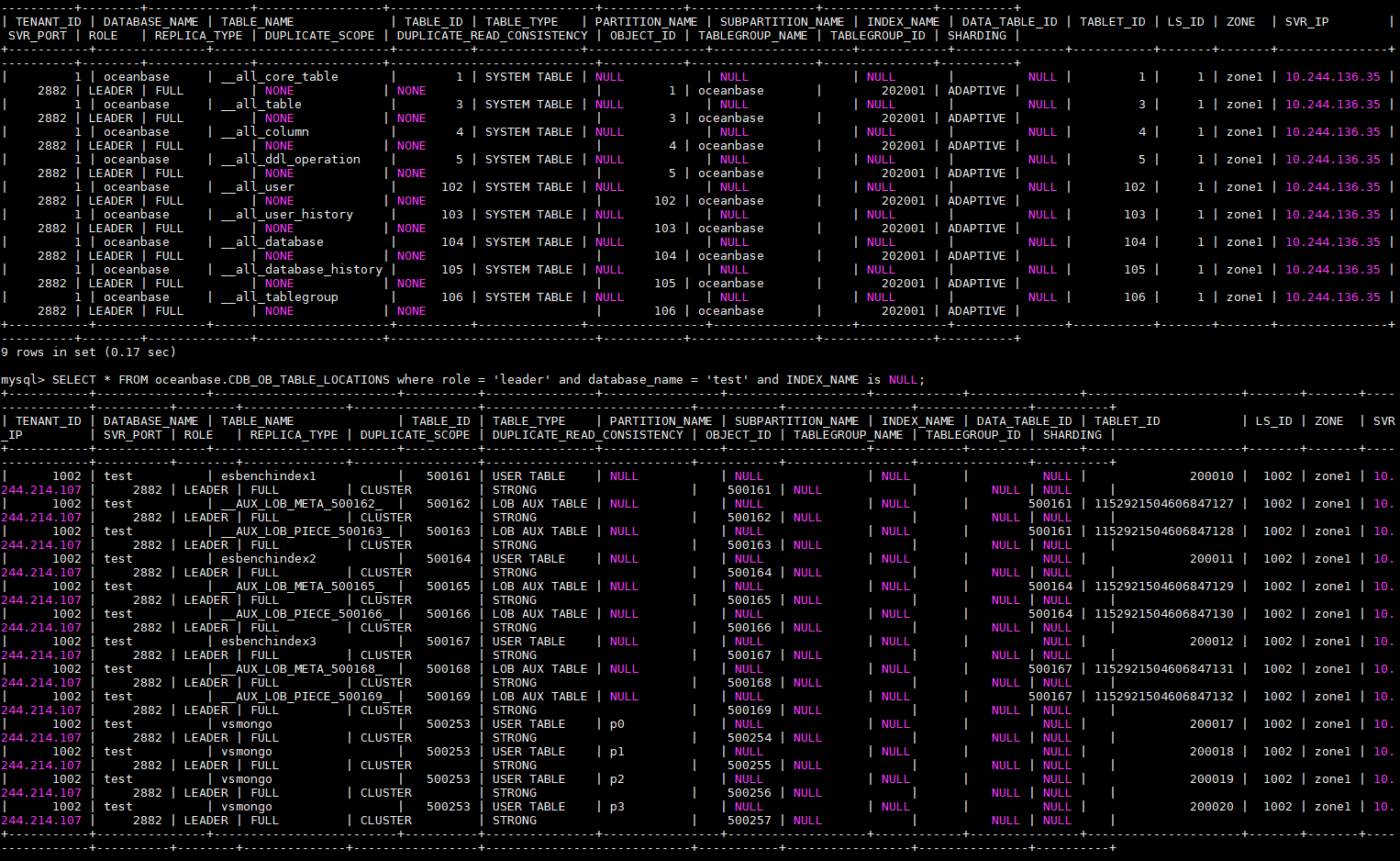The height and width of the screenshot is (861, 1400).
Task: Select the esbenchindex3 table name
Action: tap(269, 642)
